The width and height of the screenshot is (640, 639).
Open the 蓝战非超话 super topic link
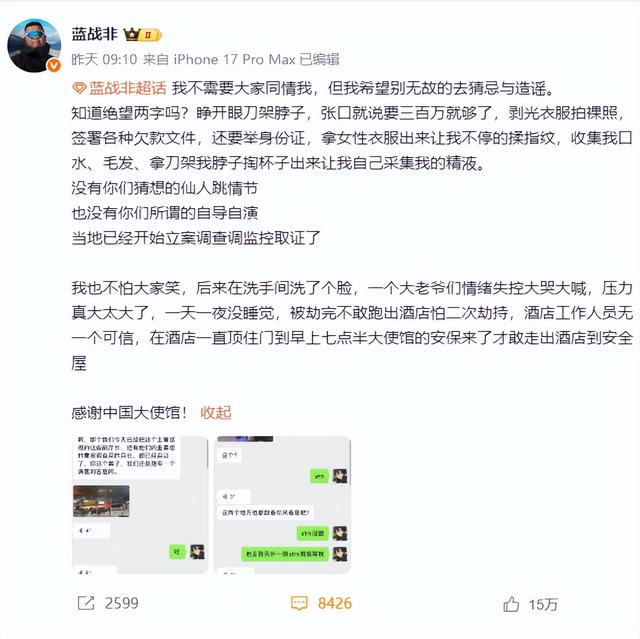128,88
